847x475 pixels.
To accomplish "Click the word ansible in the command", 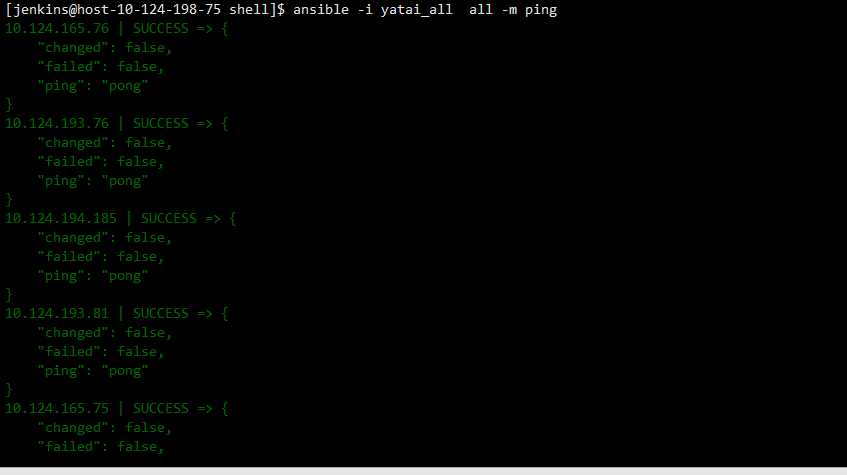I will (x=321, y=10).
